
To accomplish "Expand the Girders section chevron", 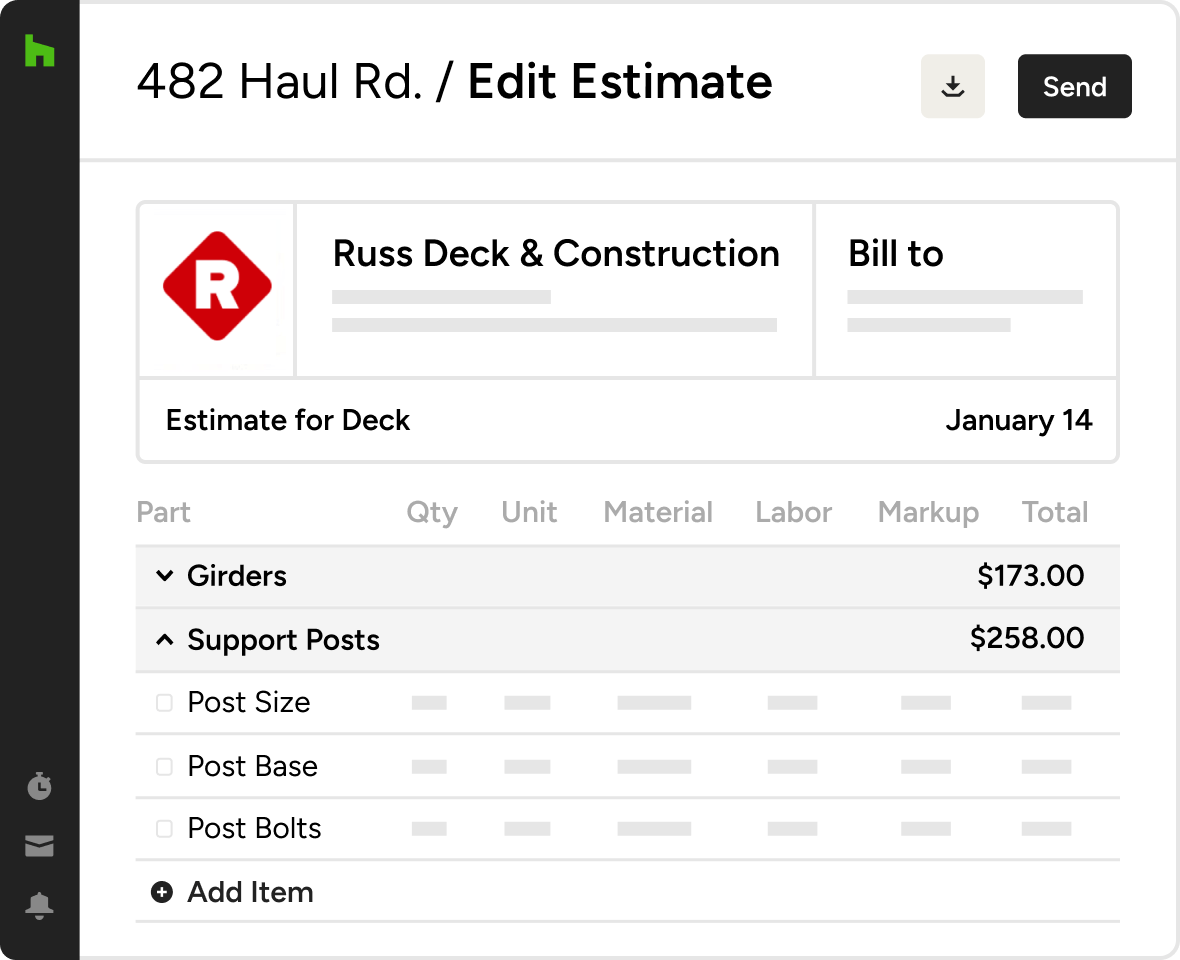I will [165, 576].
